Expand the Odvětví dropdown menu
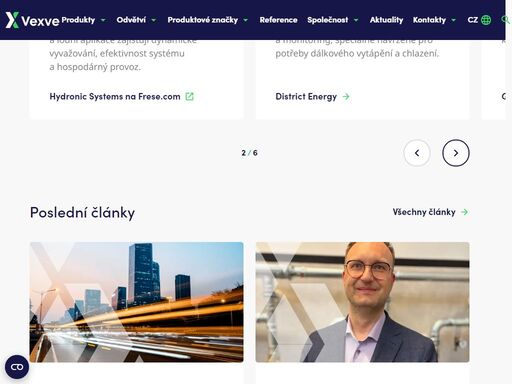512x384 pixels. (x=154, y=20)
